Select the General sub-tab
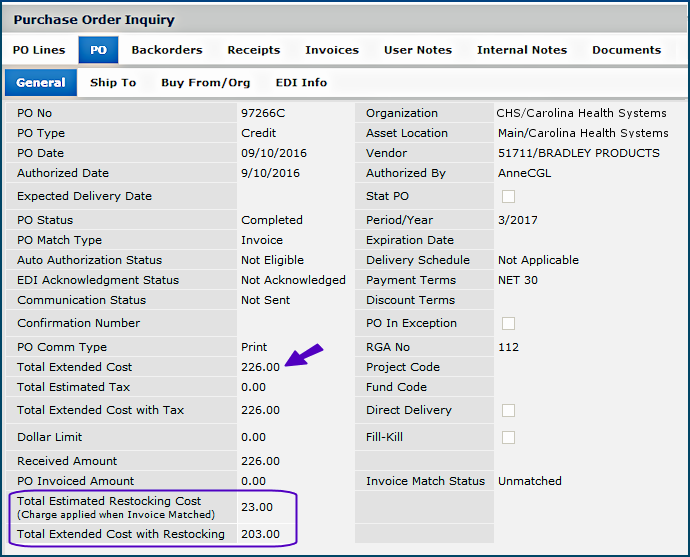Viewport: 690px width, 557px height. (x=41, y=83)
